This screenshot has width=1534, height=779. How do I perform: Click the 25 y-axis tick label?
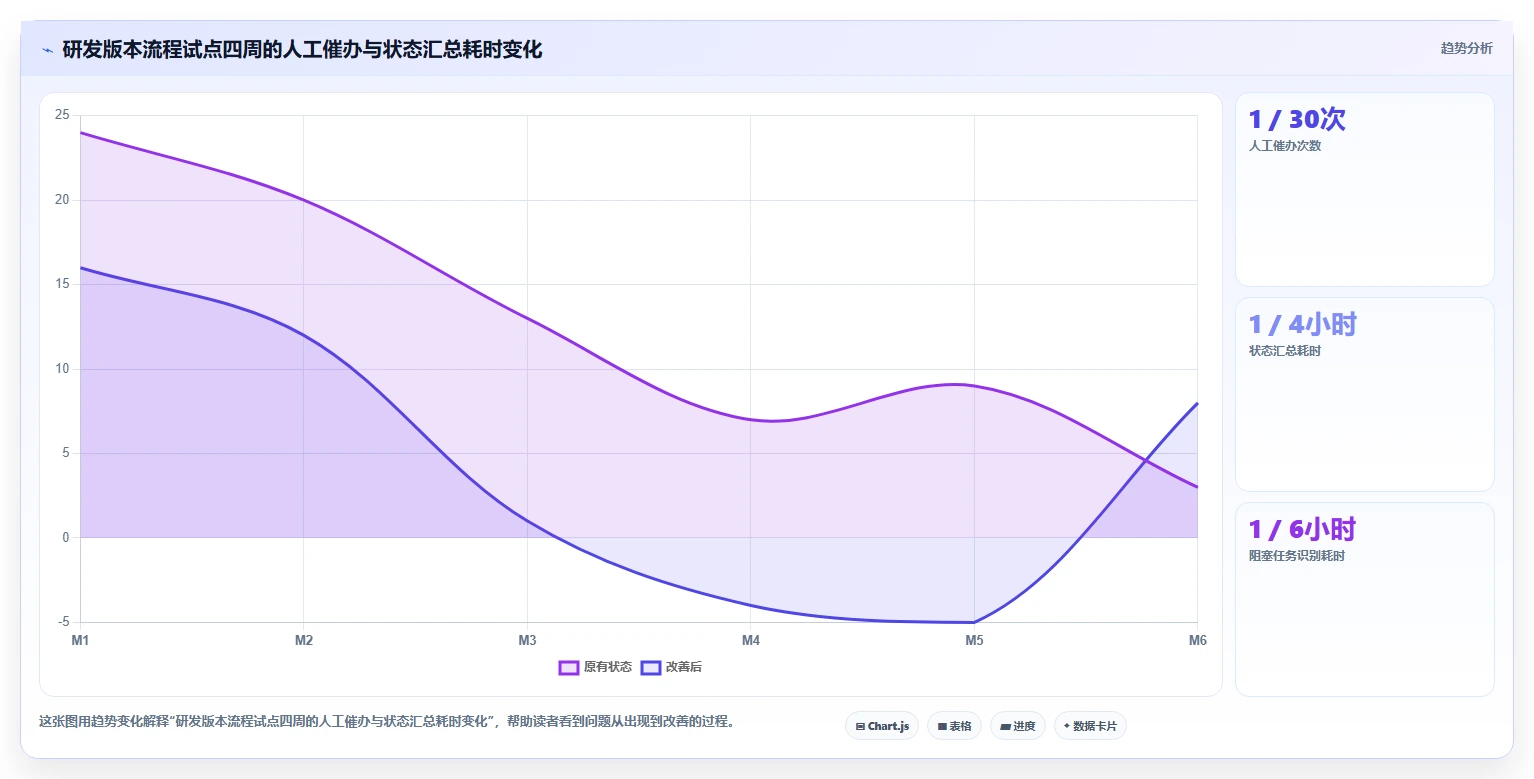pos(62,115)
